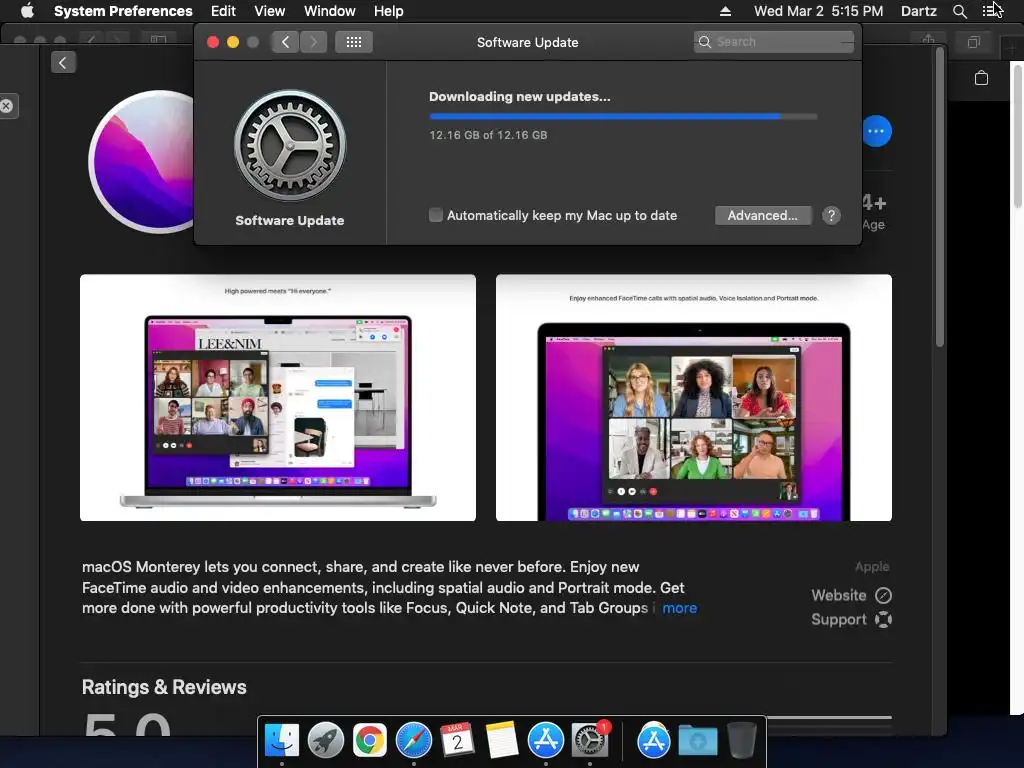Open the second App Store icon in Dock
1024x768 pixels.
tap(653, 741)
